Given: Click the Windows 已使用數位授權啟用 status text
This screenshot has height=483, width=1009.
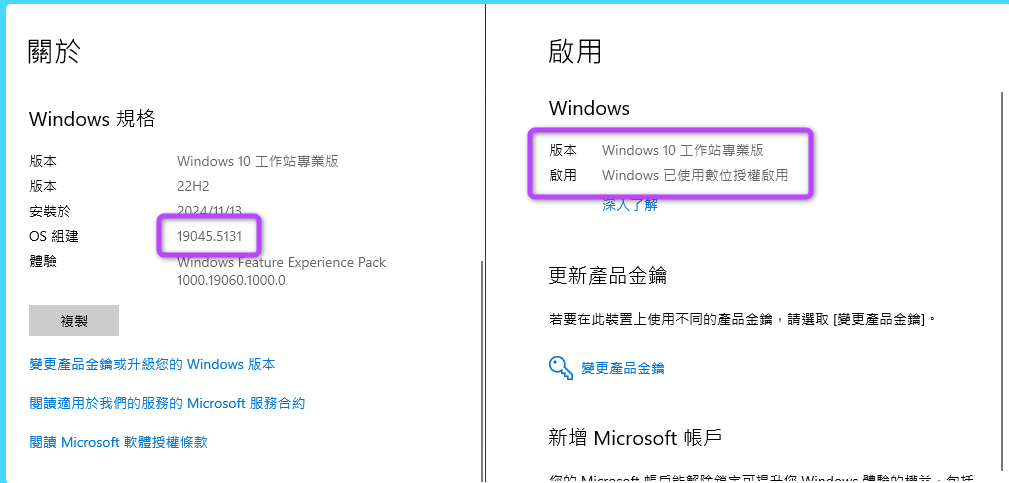Looking at the screenshot, I should point(695,175).
